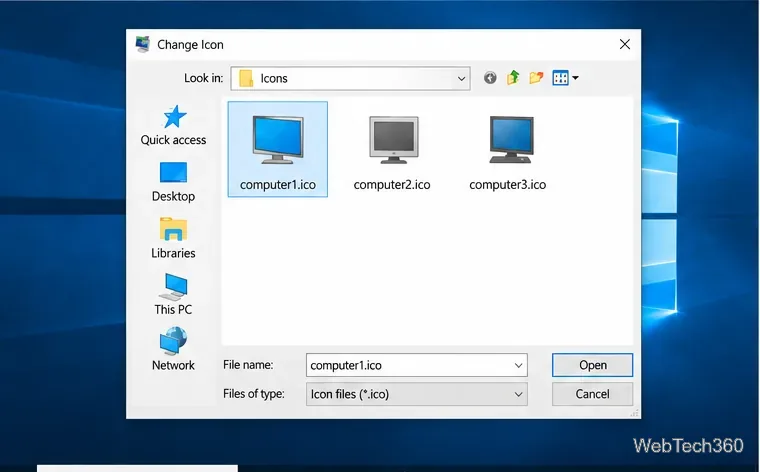The height and width of the screenshot is (472, 760).
Task: Expand the Look in folder dropdown
Action: (461, 79)
